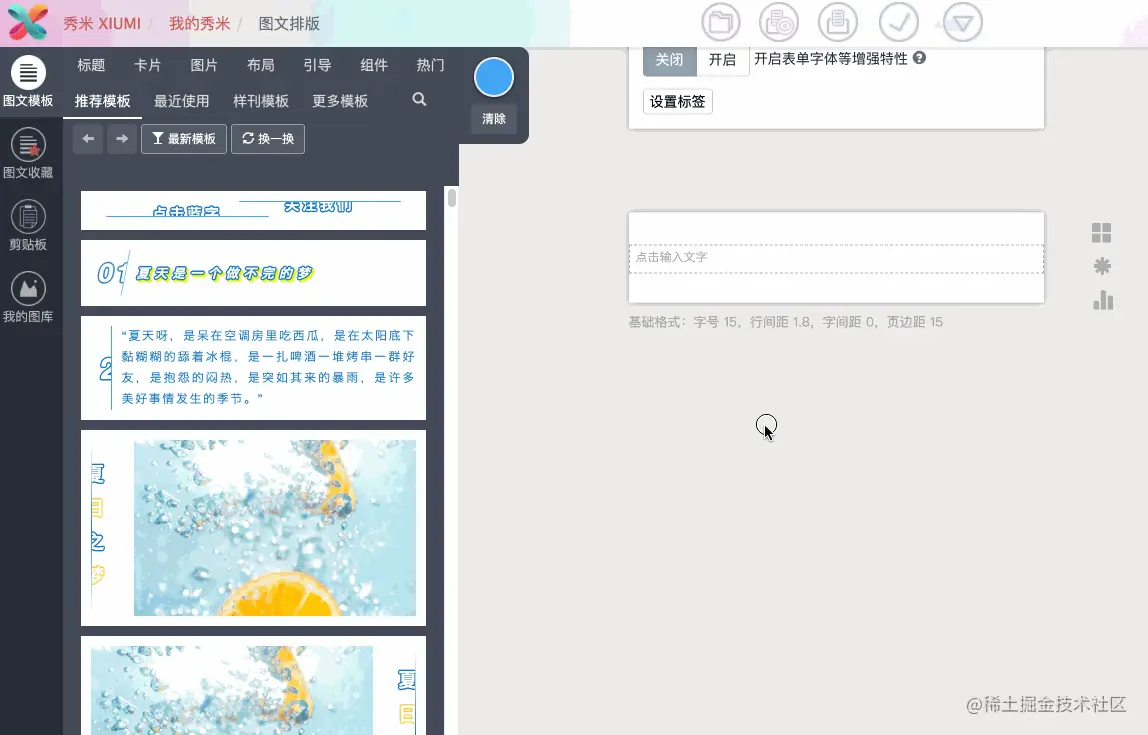Click the bar chart icon on right
The height and width of the screenshot is (735, 1148).
1103,300
